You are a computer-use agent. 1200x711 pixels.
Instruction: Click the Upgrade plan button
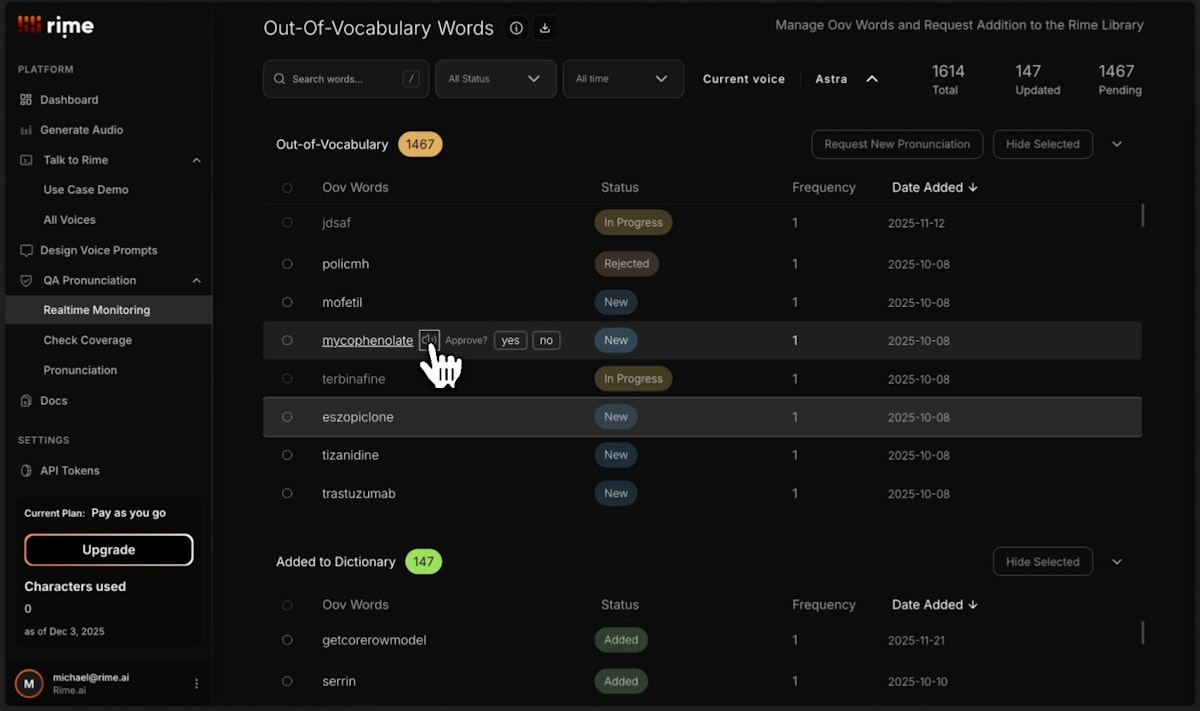[x=109, y=550]
